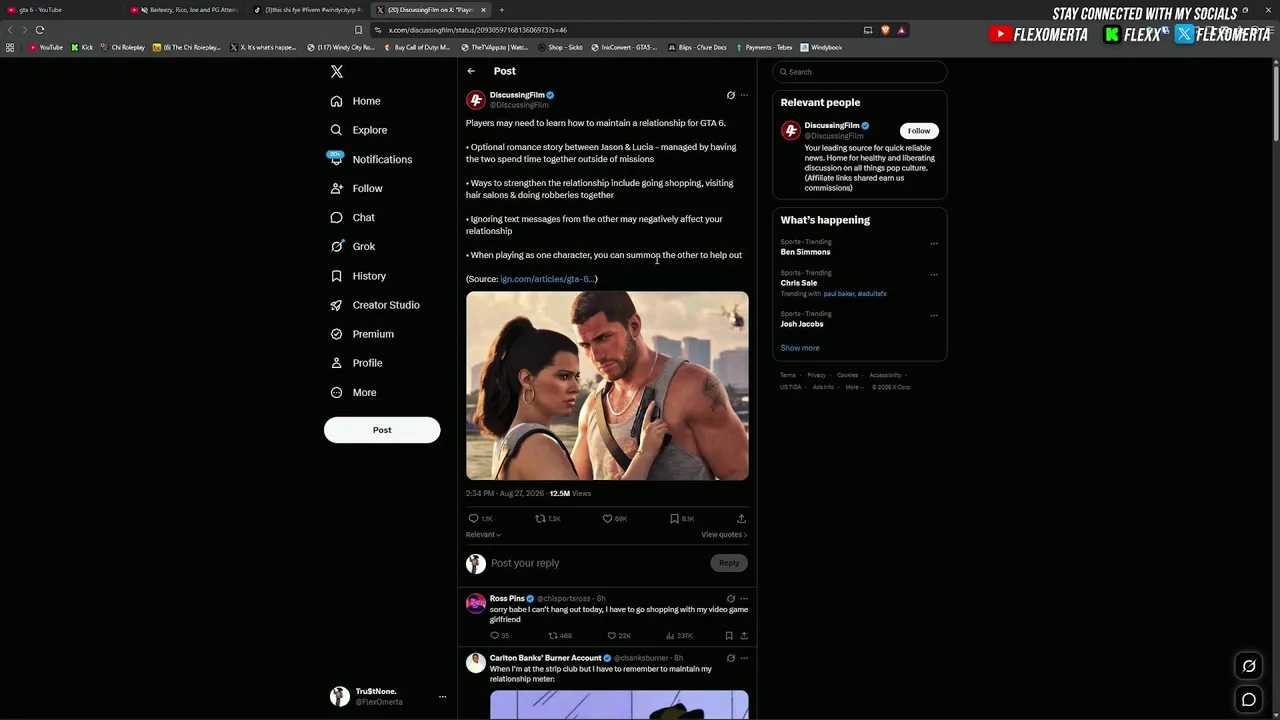The height and width of the screenshot is (720, 1280).
Task: Open floating Grok button at bottom right
Action: (x=1249, y=666)
